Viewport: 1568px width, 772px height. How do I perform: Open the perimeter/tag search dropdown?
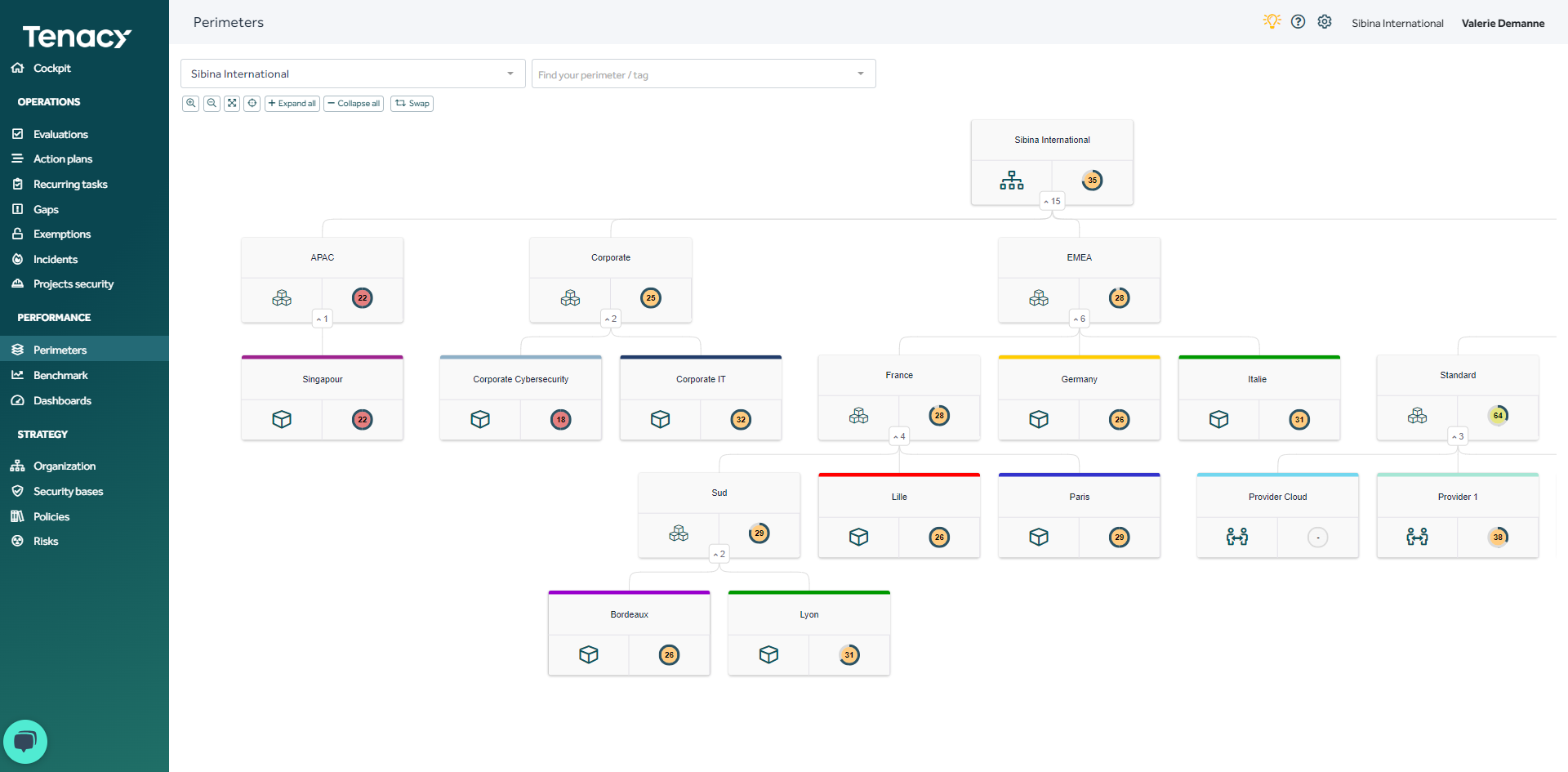(703, 74)
